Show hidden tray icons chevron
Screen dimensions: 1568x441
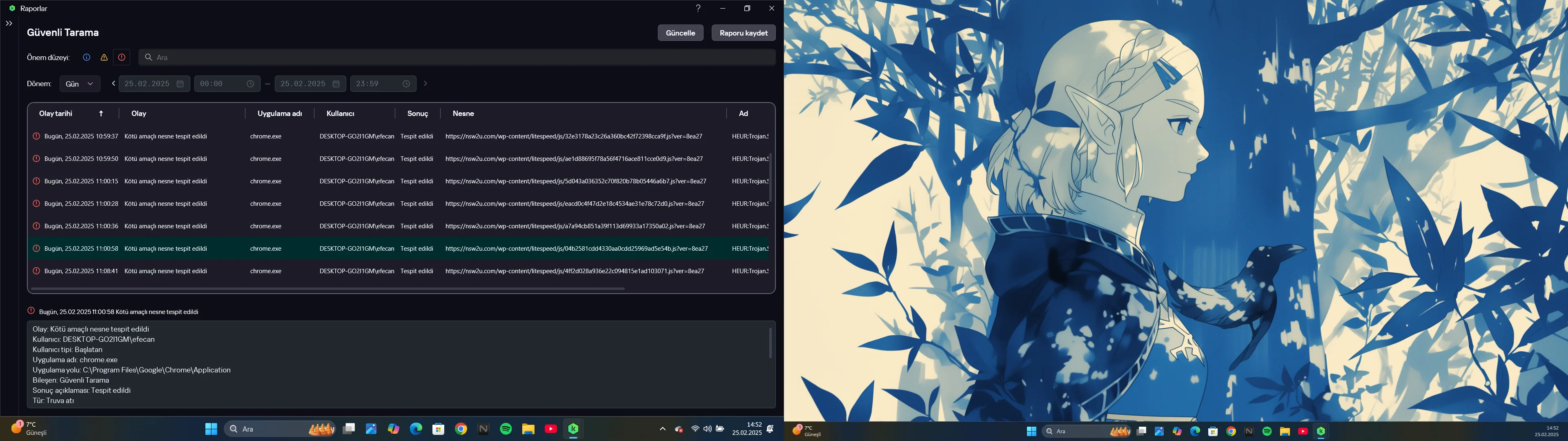pos(662,429)
